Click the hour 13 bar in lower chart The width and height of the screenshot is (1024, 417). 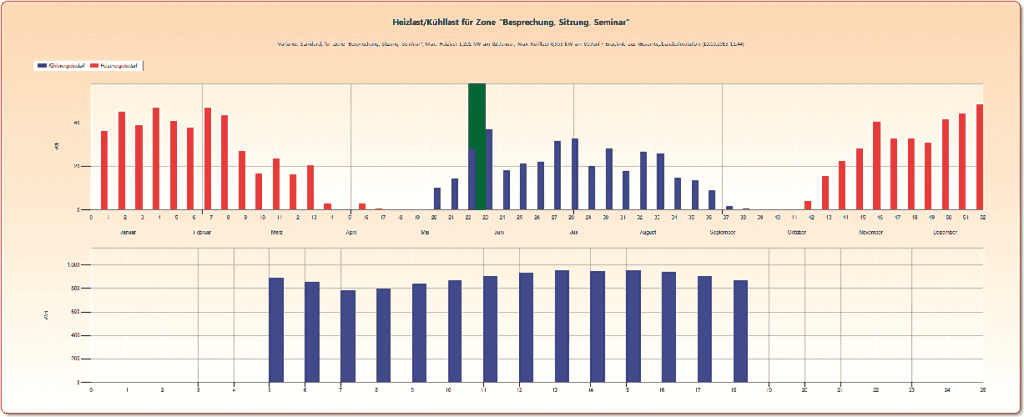click(562, 326)
